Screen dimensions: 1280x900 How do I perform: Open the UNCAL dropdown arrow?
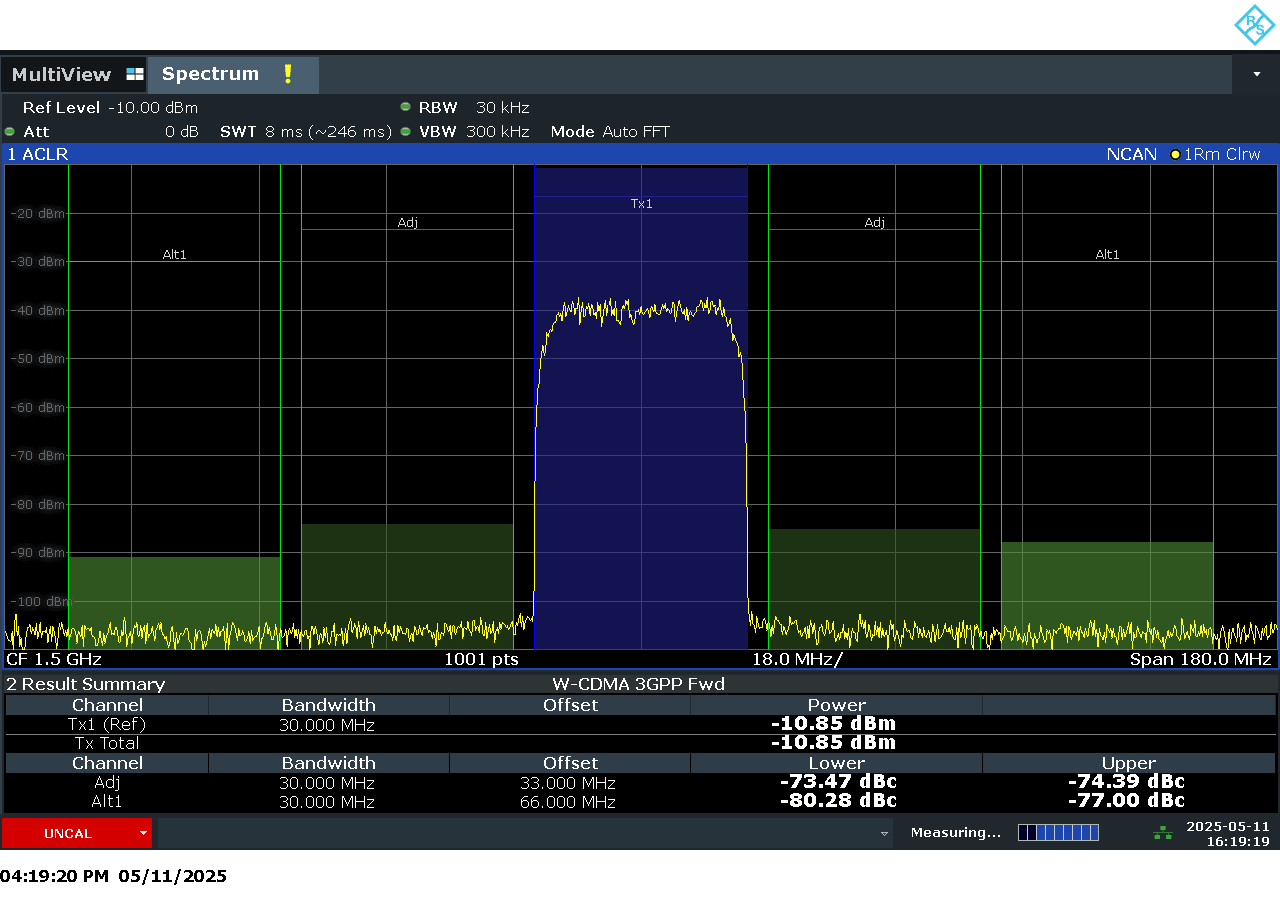click(x=143, y=833)
